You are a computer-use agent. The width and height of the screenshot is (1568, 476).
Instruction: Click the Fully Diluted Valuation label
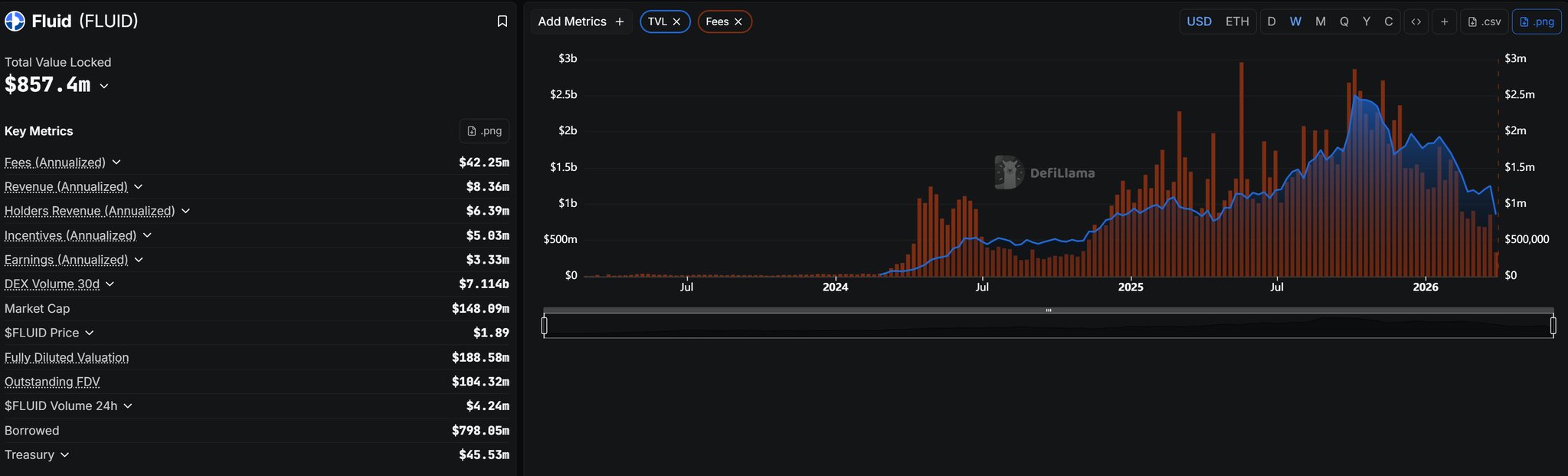[x=67, y=357]
